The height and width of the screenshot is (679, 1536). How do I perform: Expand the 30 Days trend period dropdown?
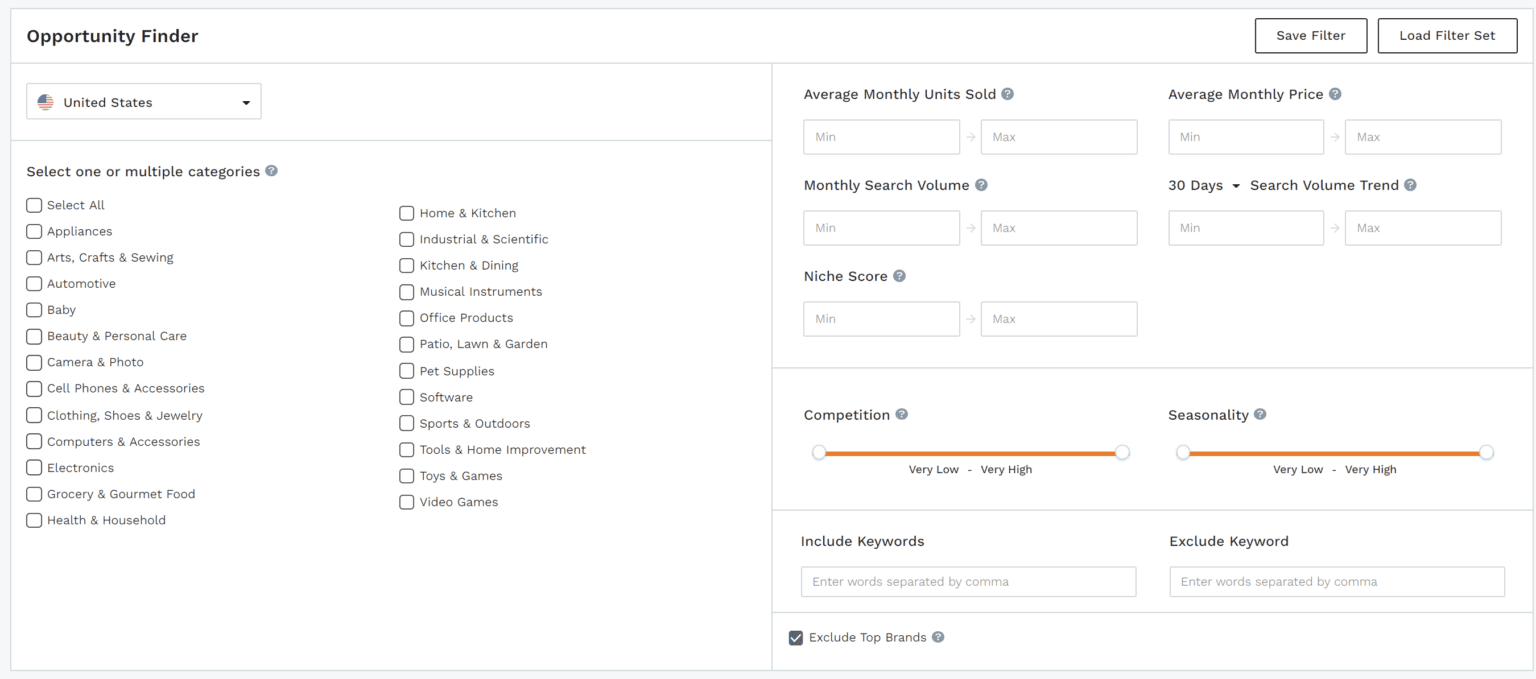click(1204, 186)
